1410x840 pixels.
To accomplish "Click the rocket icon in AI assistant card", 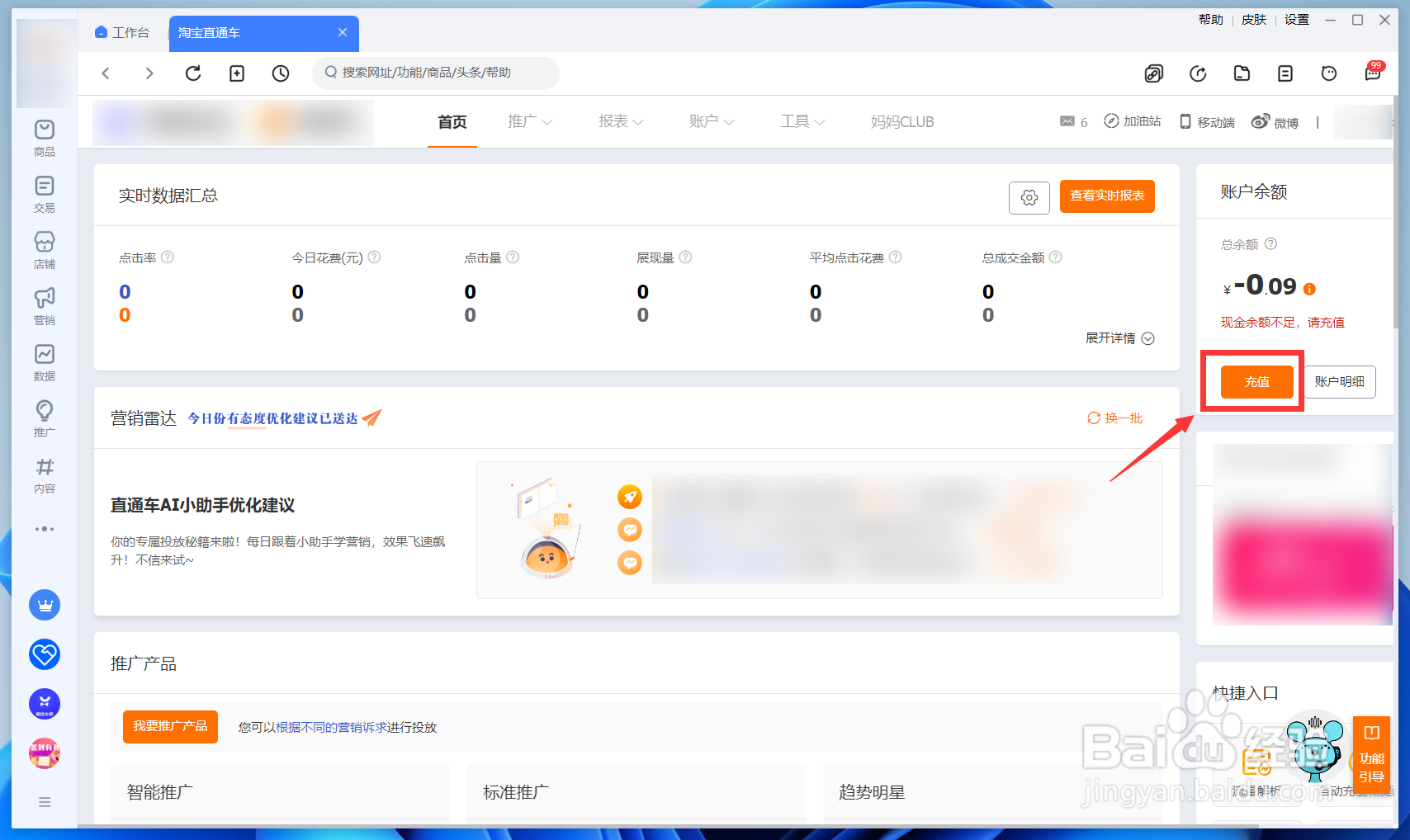I will (630, 497).
